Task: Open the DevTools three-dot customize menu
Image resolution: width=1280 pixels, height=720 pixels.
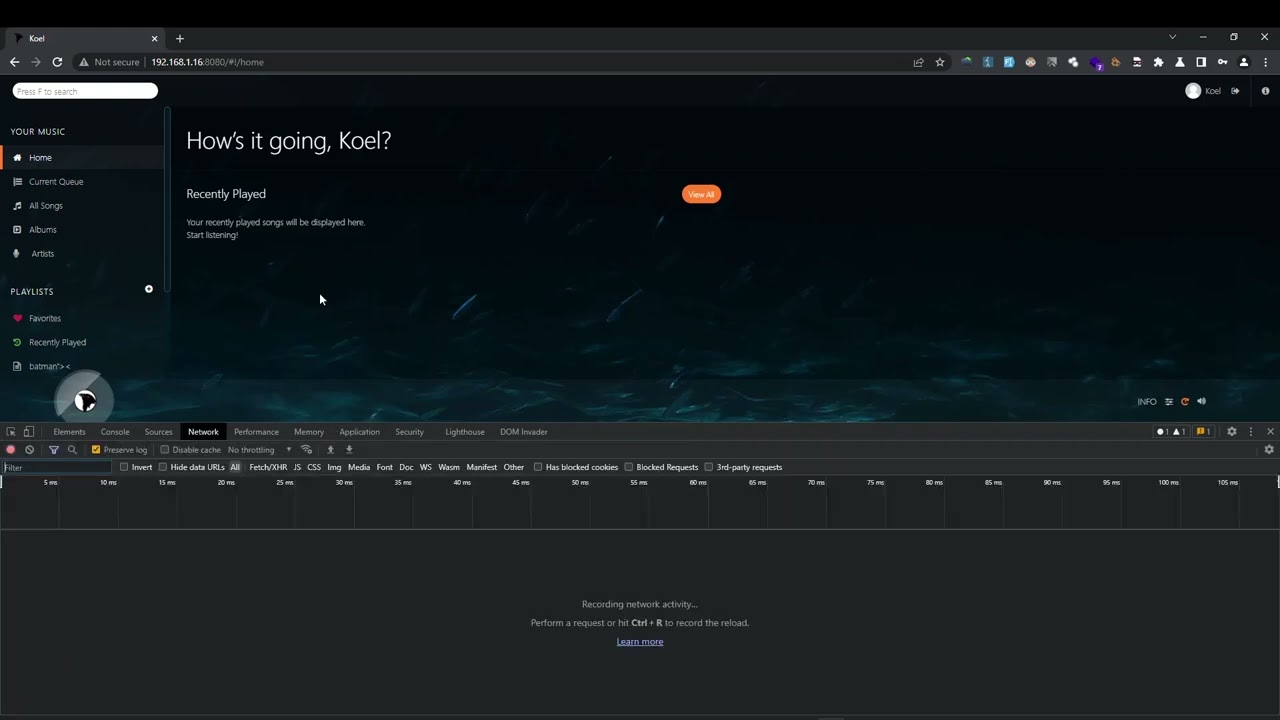Action: coord(1250,432)
